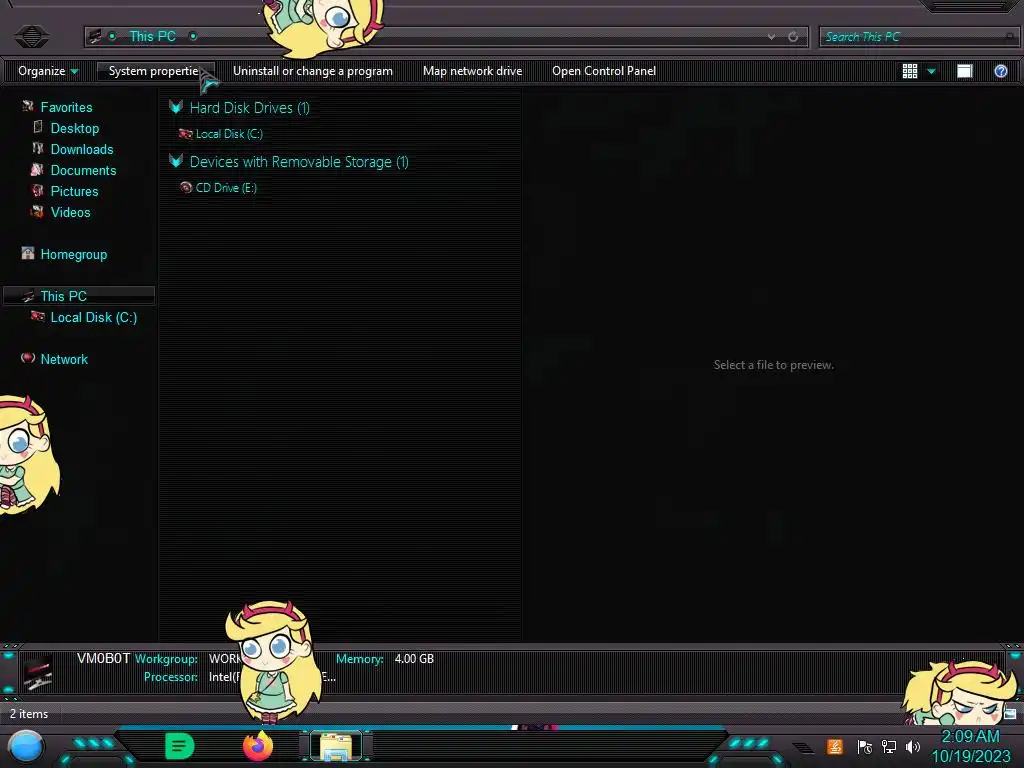Select Favorites in navigation pane
Image resolution: width=1024 pixels, height=768 pixels.
click(66, 107)
